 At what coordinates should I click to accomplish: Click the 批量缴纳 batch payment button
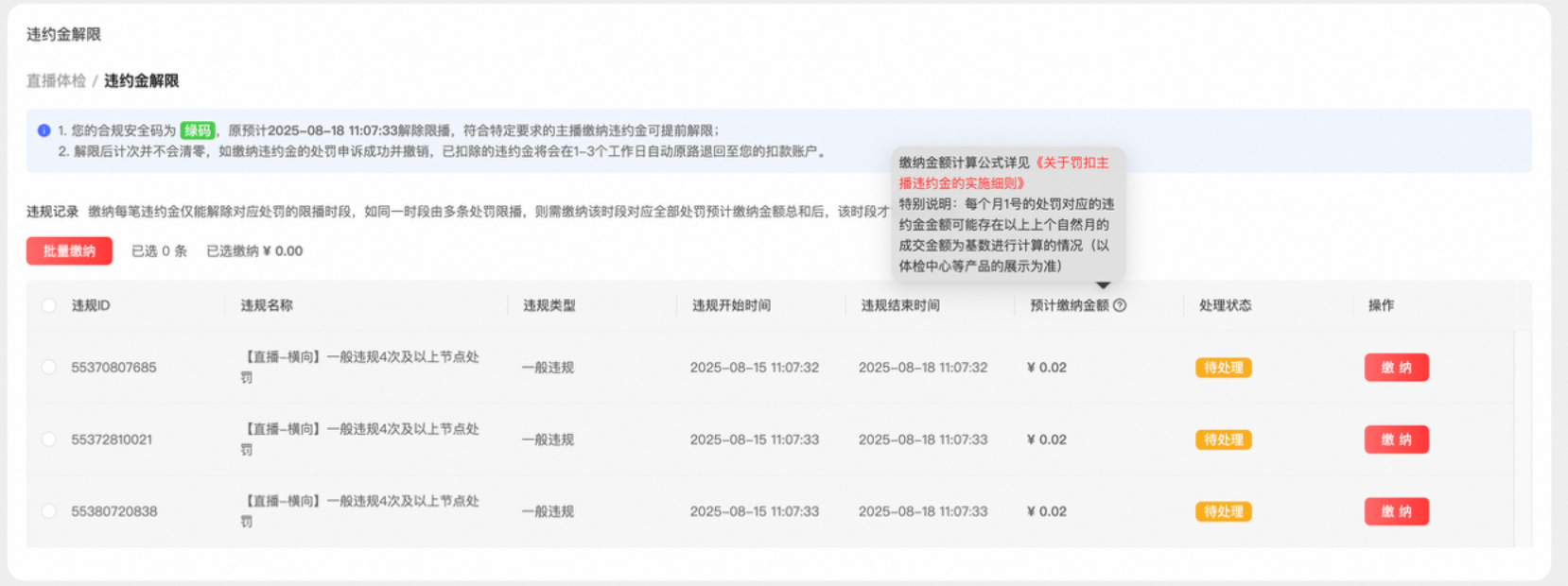69,250
